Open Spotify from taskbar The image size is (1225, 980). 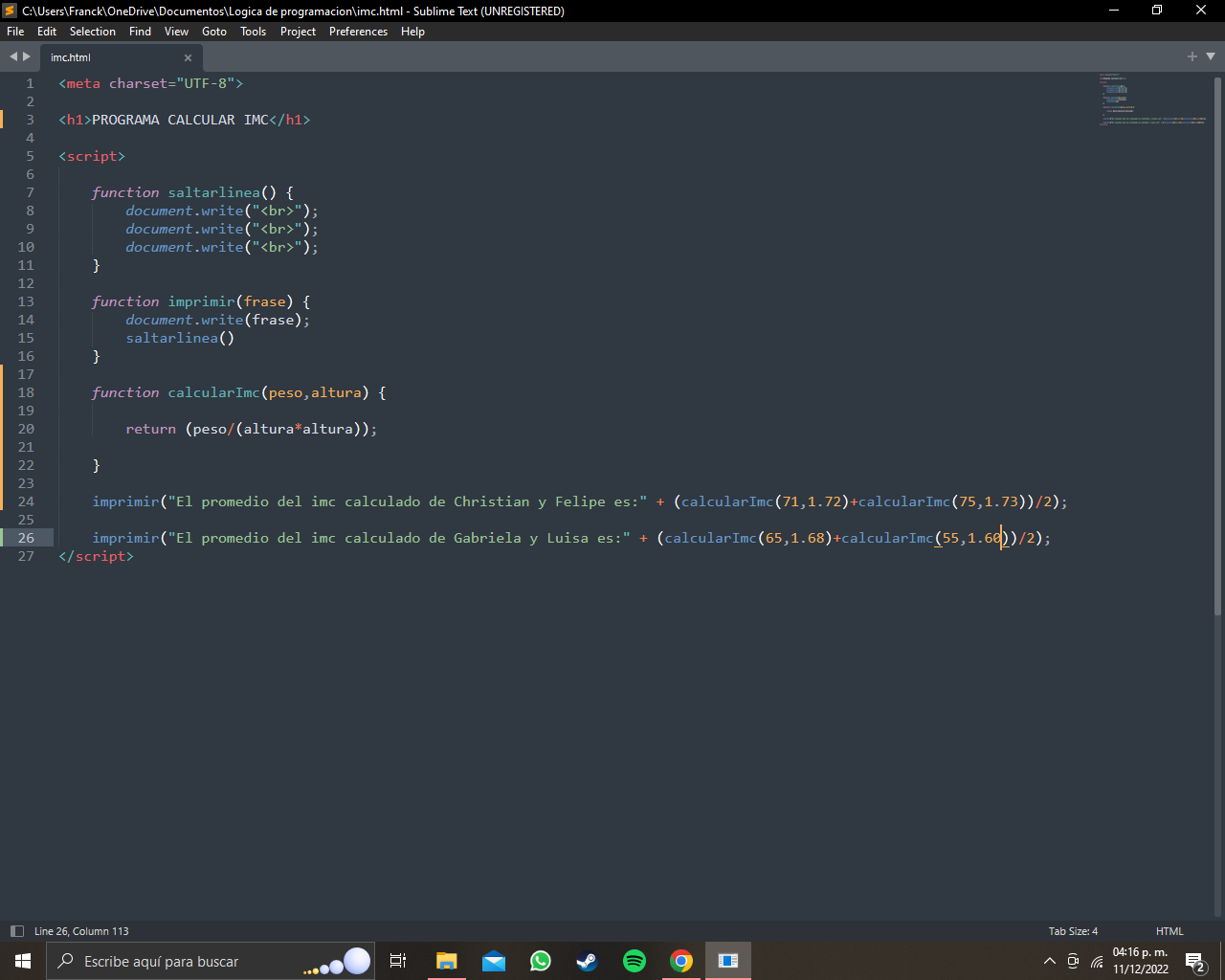point(634,961)
